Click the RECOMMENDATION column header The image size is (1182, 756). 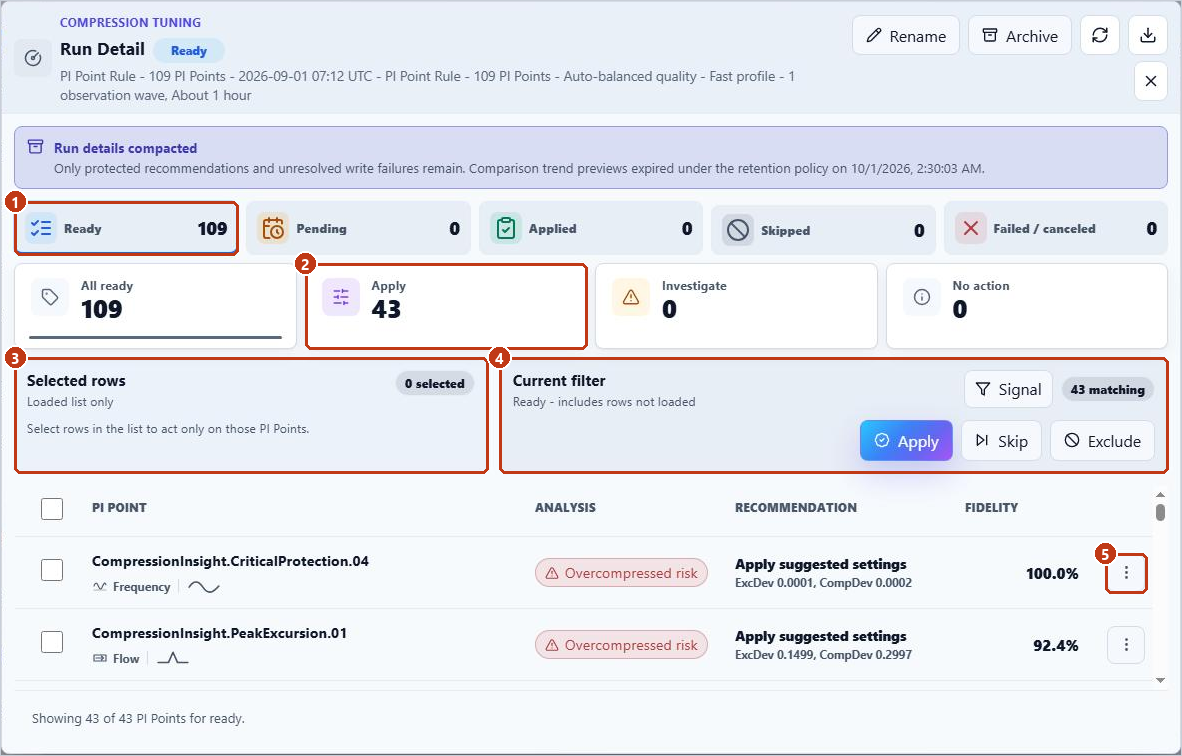(x=796, y=507)
